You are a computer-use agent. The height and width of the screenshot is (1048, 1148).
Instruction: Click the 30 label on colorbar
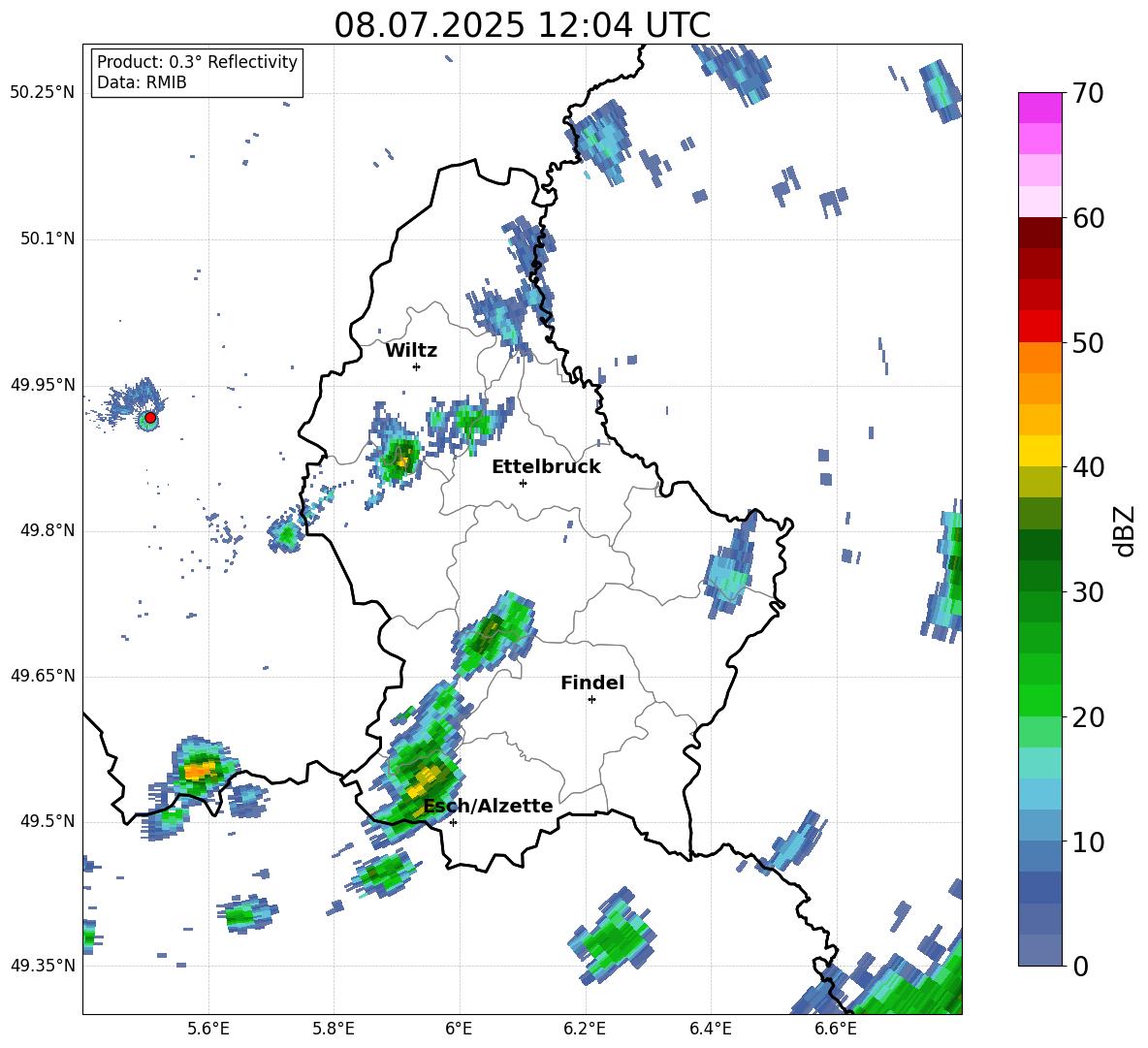coord(1088,592)
